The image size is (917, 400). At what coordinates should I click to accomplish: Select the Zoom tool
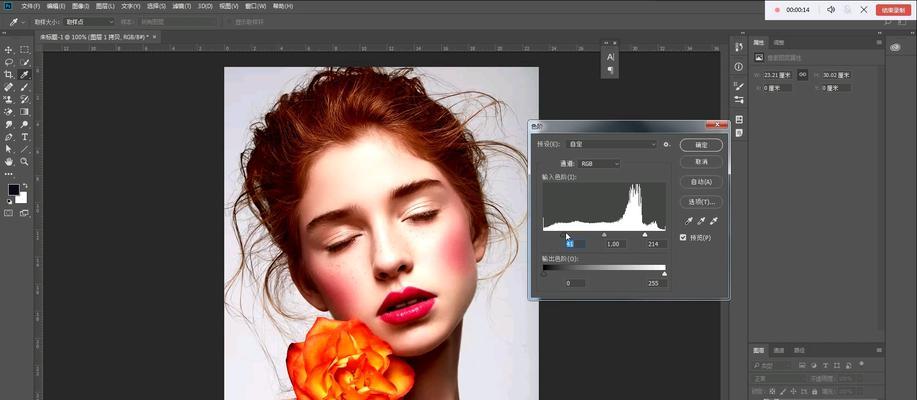coord(25,161)
